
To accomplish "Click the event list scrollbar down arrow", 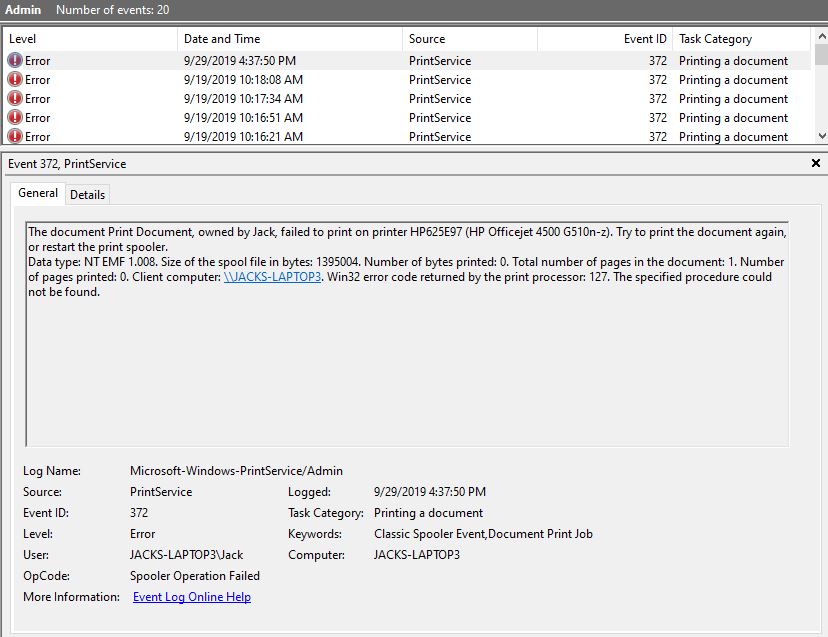I will [x=820, y=136].
